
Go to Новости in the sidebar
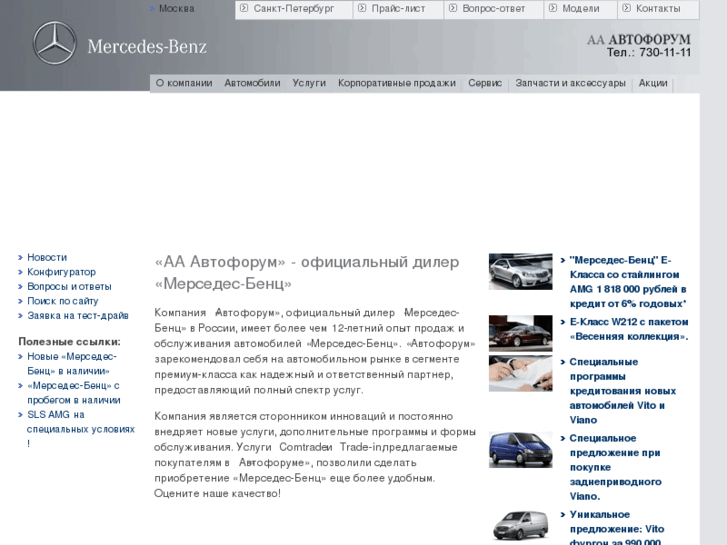pyautogui.click(x=47, y=257)
